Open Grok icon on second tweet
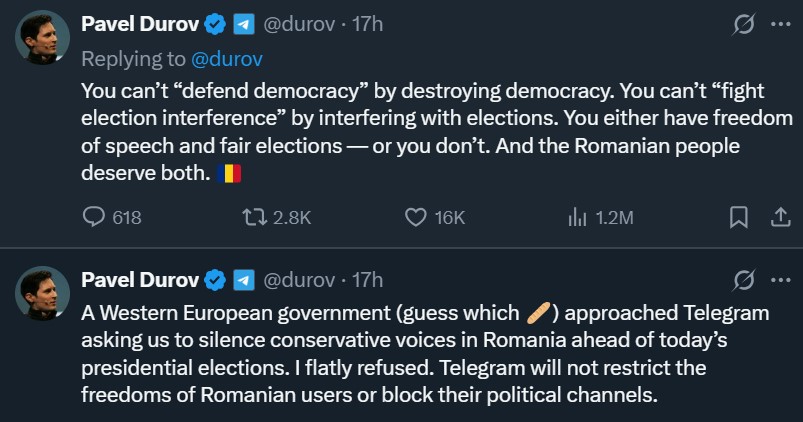The width and height of the screenshot is (803, 422). tap(744, 279)
